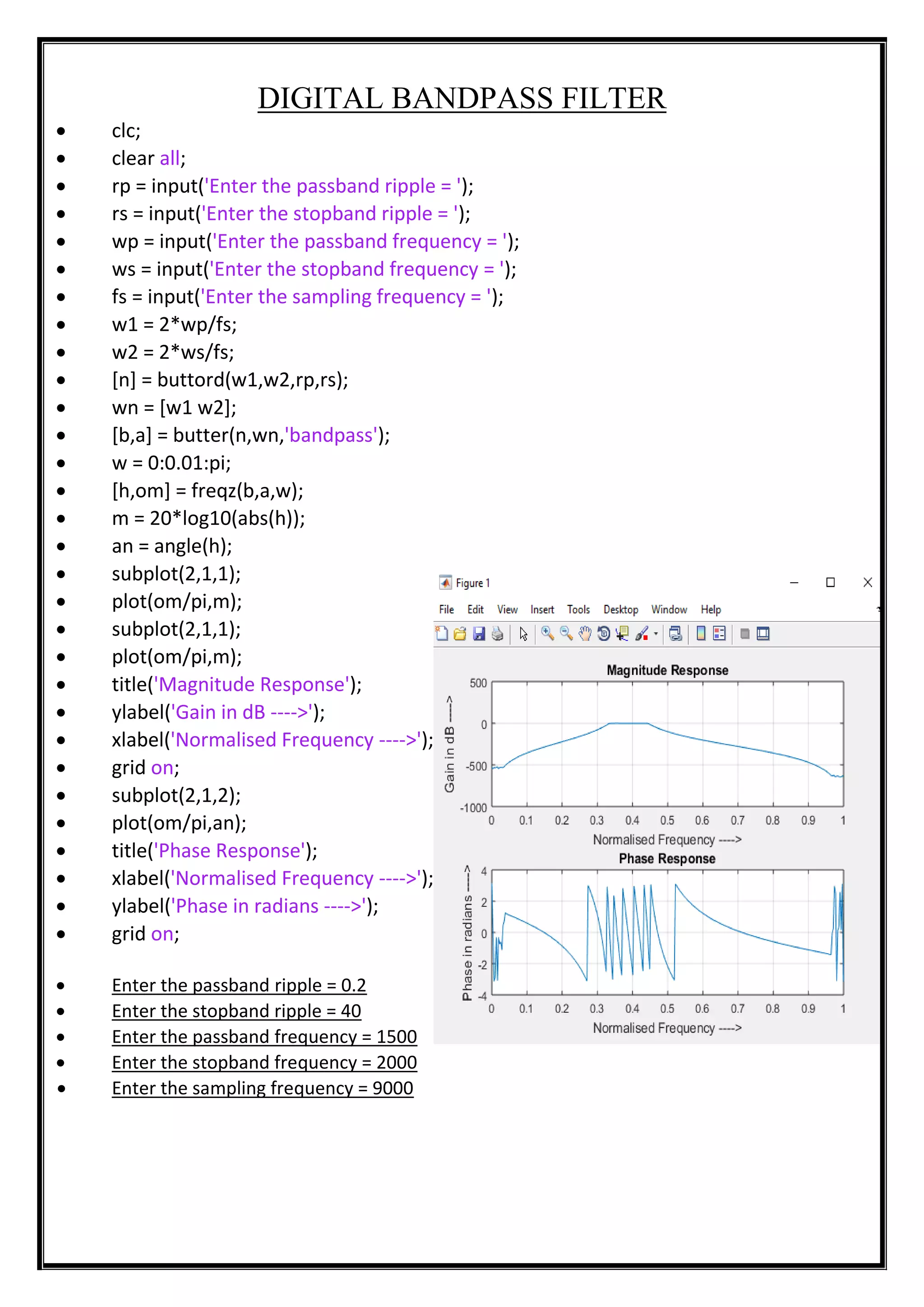Click the Link Plot icon
Image resolution: width=924 pixels, height=1307 pixels.
pos(675,634)
